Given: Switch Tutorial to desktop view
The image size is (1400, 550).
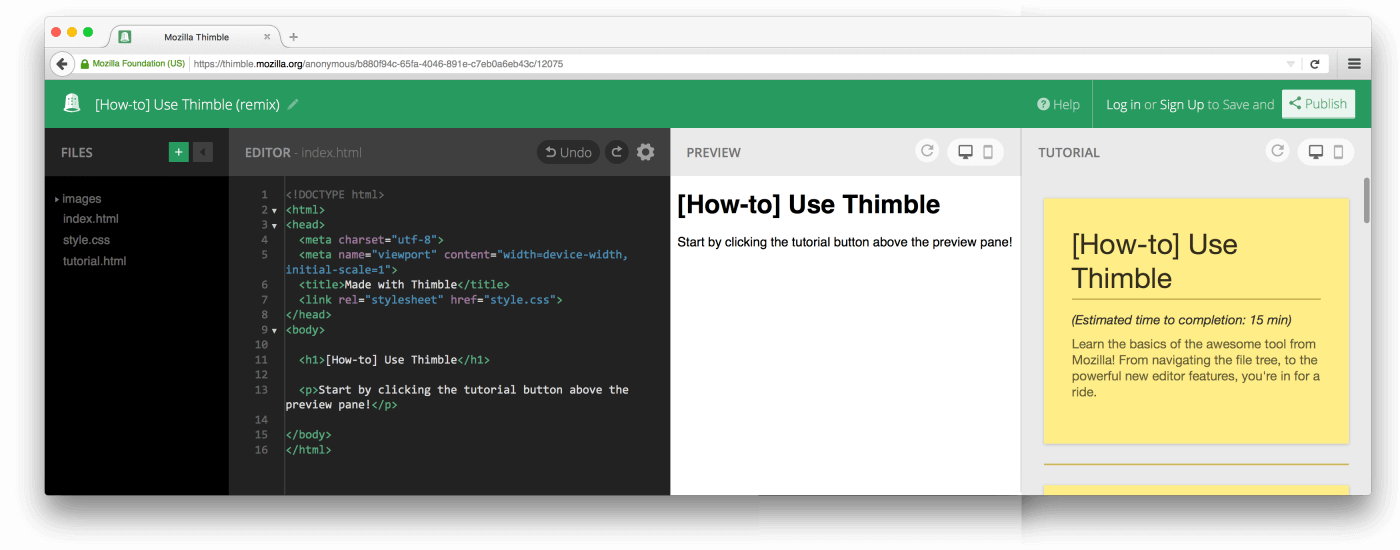Looking at the screenshot, I should pyautogui.click(x=1316, y=152).
